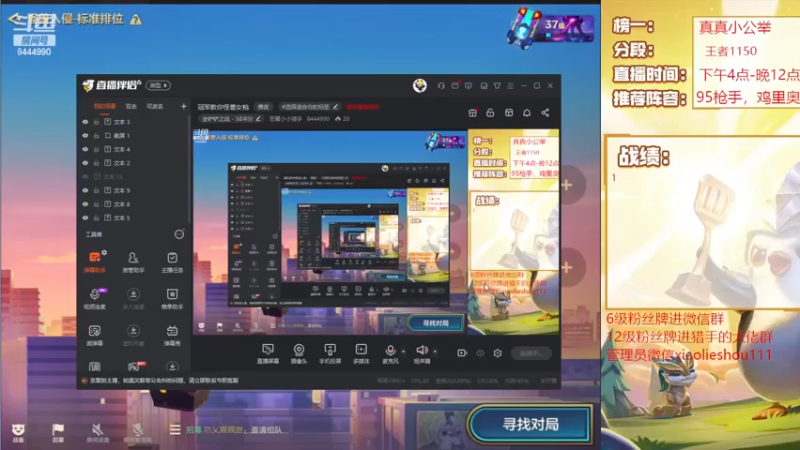The image size is (800, 450).
Task: Click the flag icon in game bar
Action: click(58, 432)
